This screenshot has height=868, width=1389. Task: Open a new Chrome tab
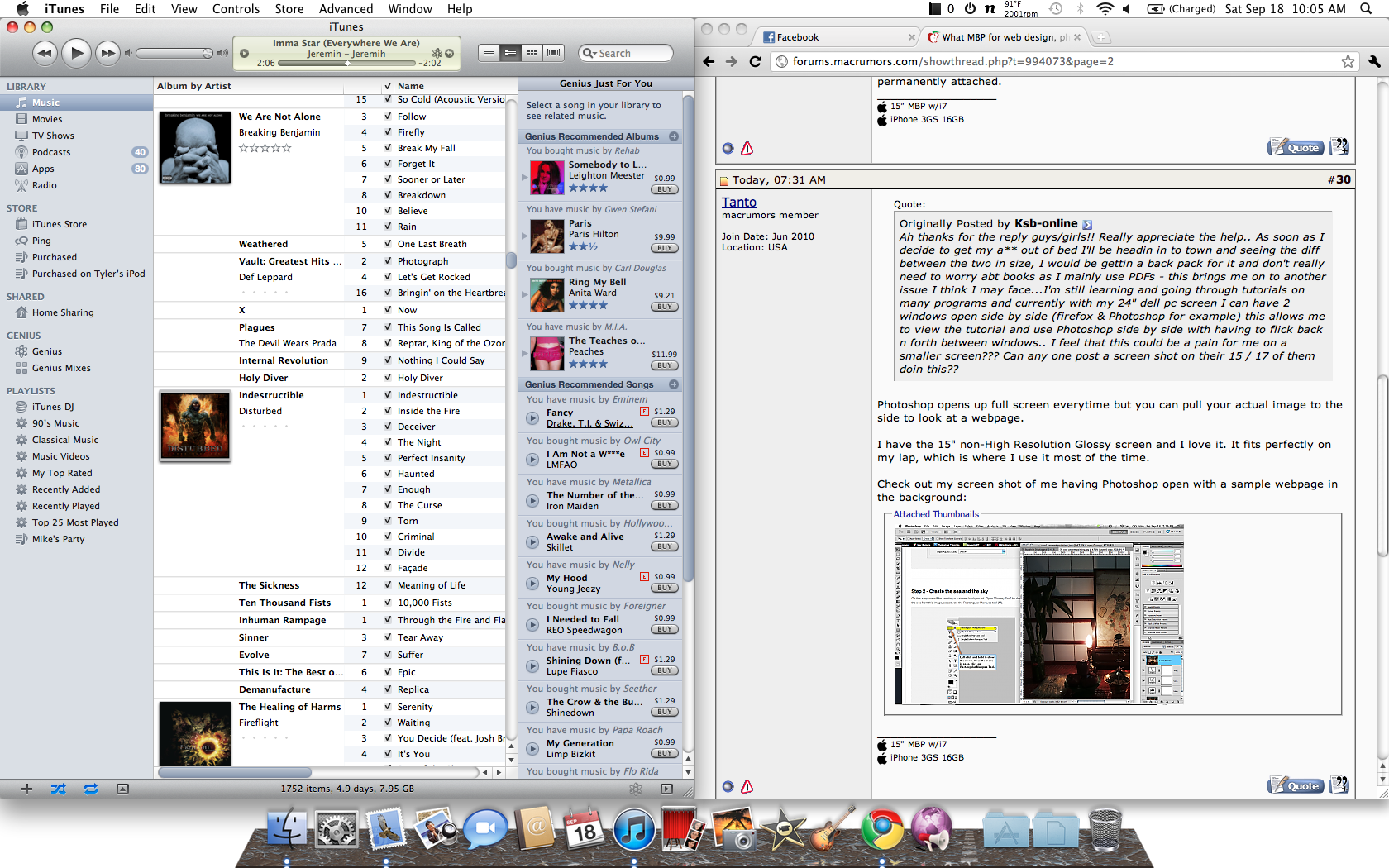click(1100, 37)
